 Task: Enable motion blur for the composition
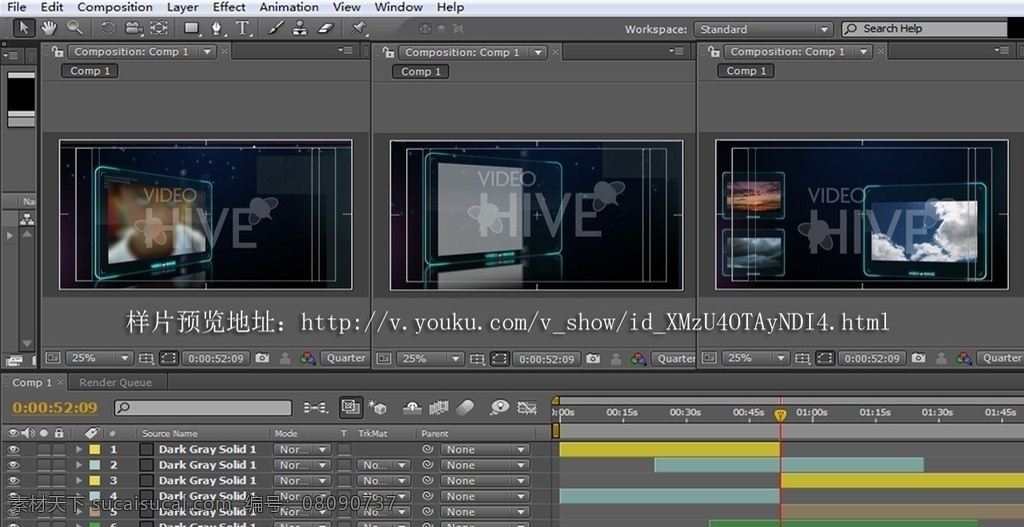465,408
